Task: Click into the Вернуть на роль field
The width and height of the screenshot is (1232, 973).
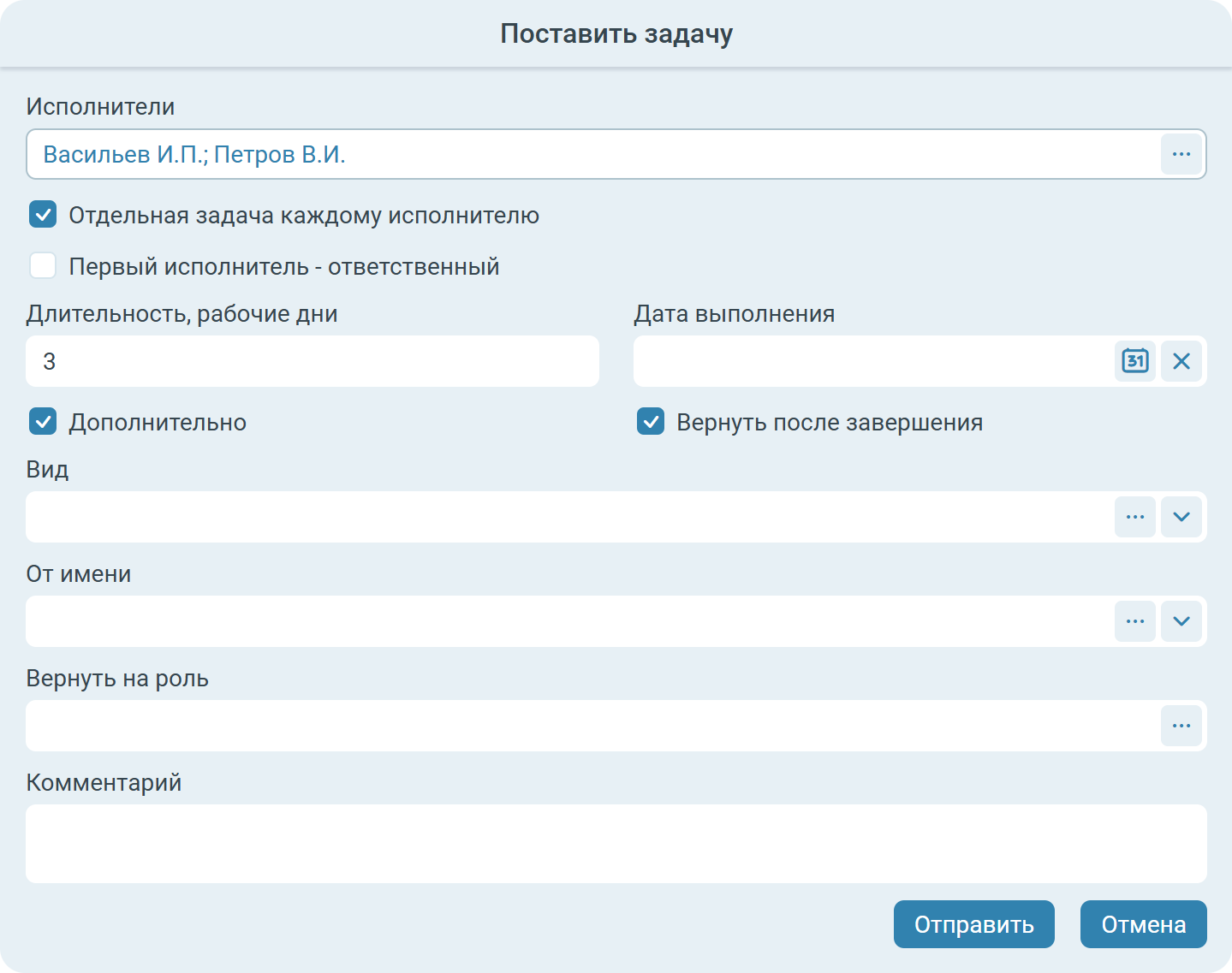Action: tap(591, 726)
